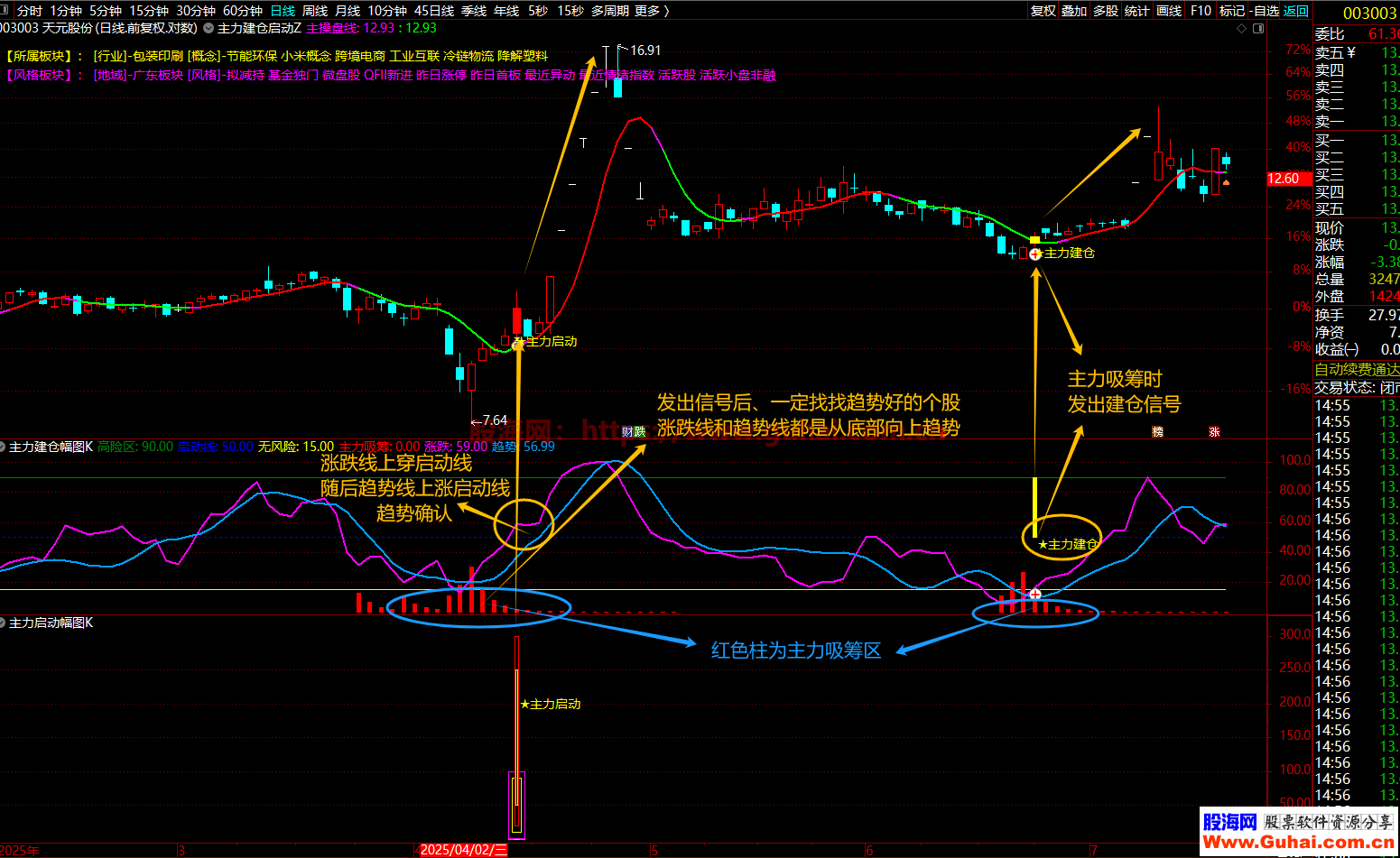Click the 小米概念 concept link
This screenshot has height=858, width=1400.
pyautogui.click(x=306, y=56)
